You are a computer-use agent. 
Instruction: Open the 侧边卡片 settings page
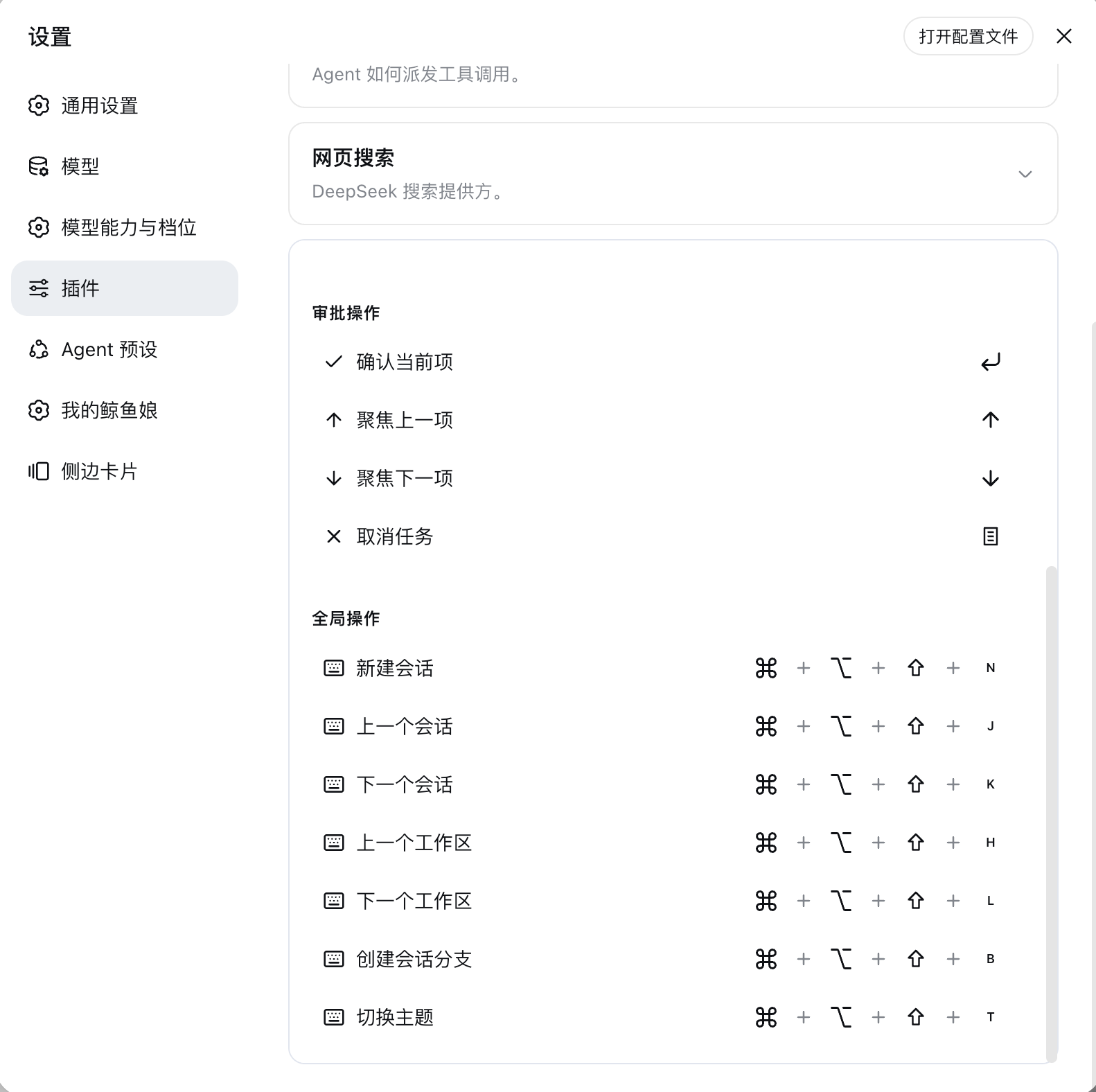[x=125, y=471]
